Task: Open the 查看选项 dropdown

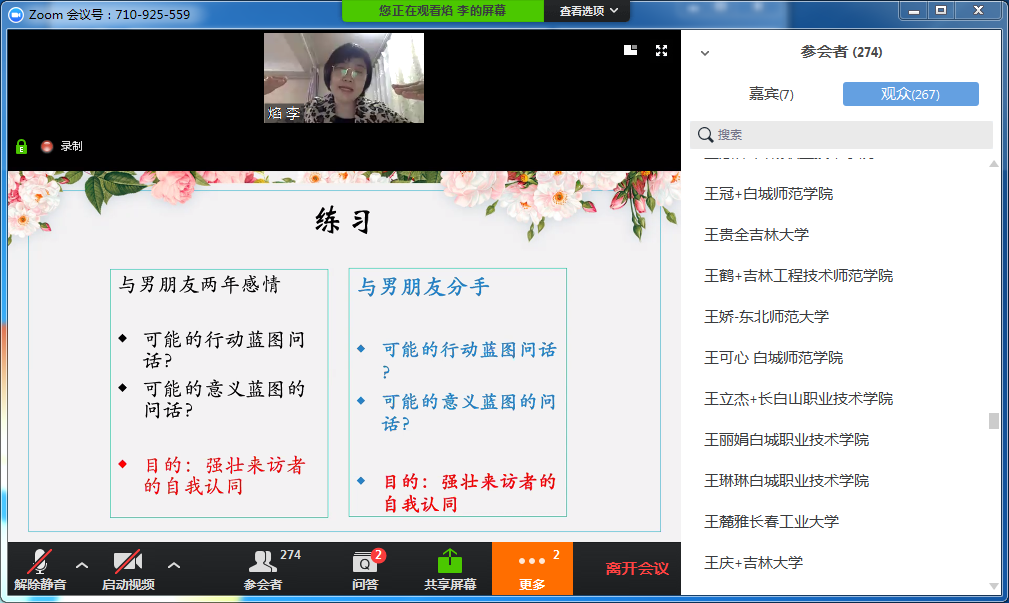Action: pos(588,11)
